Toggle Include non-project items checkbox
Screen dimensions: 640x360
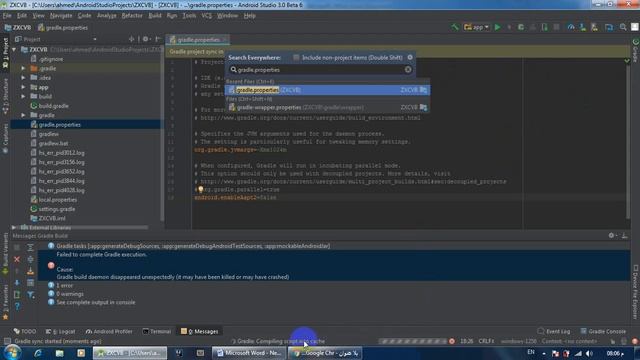tap(296, 58)
